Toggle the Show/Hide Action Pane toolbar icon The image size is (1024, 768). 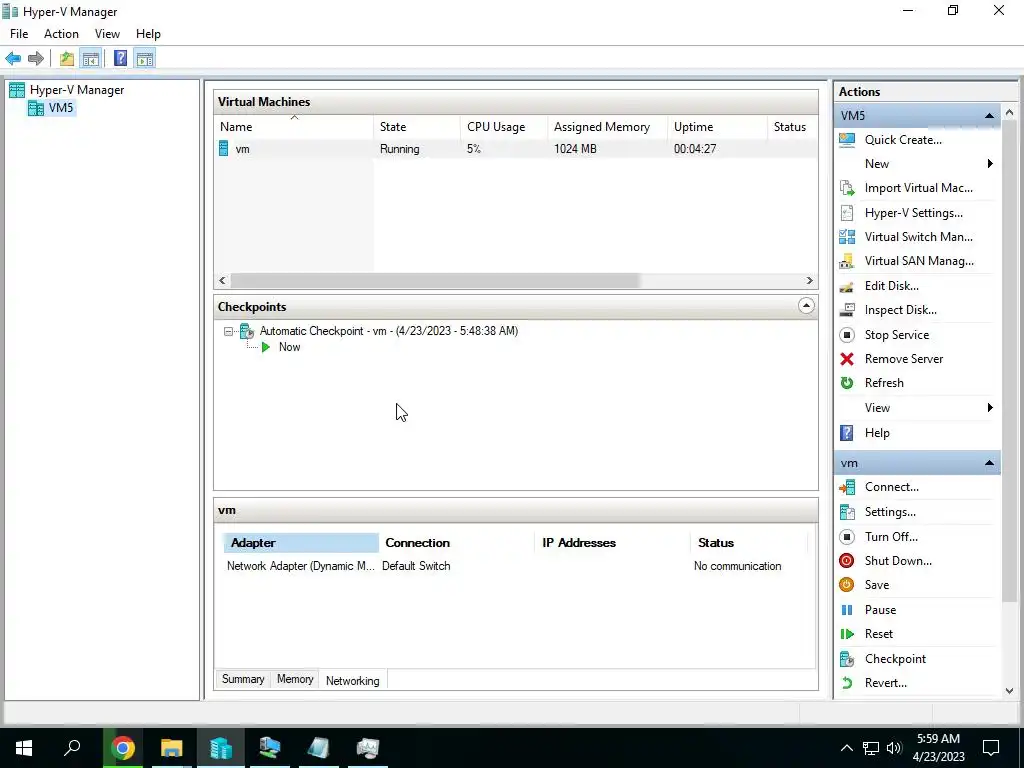tap(145, 59)
